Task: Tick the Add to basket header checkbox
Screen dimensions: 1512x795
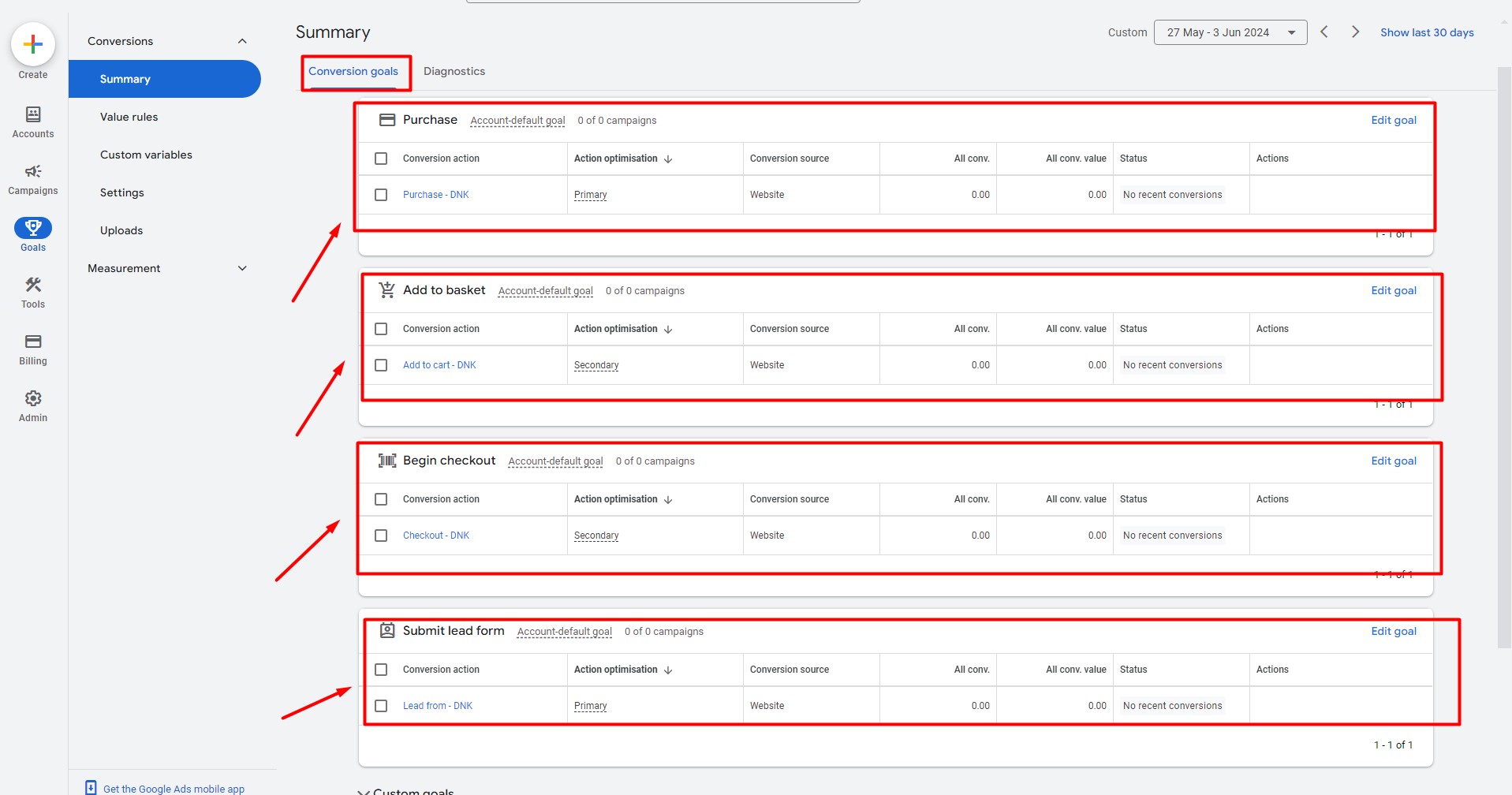Action: (x=381, y=329)
